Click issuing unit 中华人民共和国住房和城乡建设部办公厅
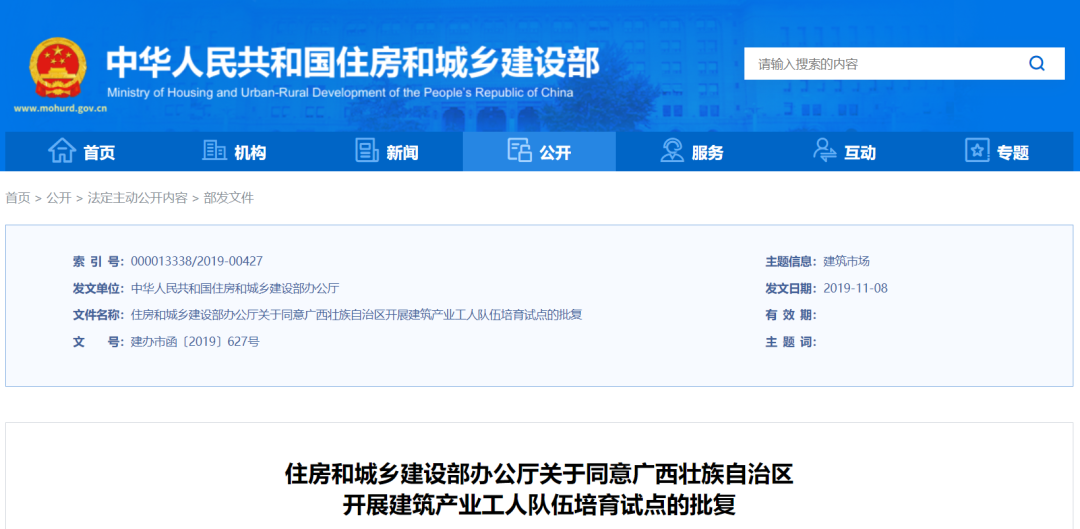Viewport: 1080px width, 529px height. coord(235,289)
